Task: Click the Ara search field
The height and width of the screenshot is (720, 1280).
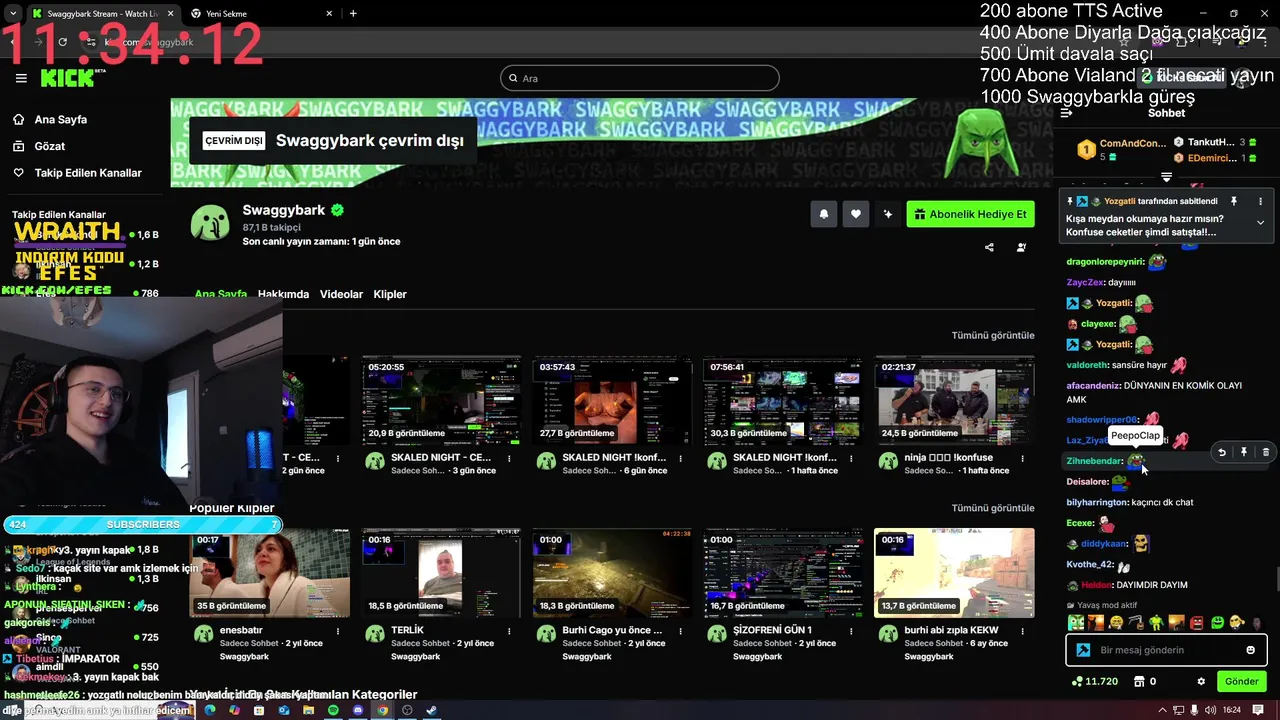Action: pyautogui.click(x=639, y=78)
